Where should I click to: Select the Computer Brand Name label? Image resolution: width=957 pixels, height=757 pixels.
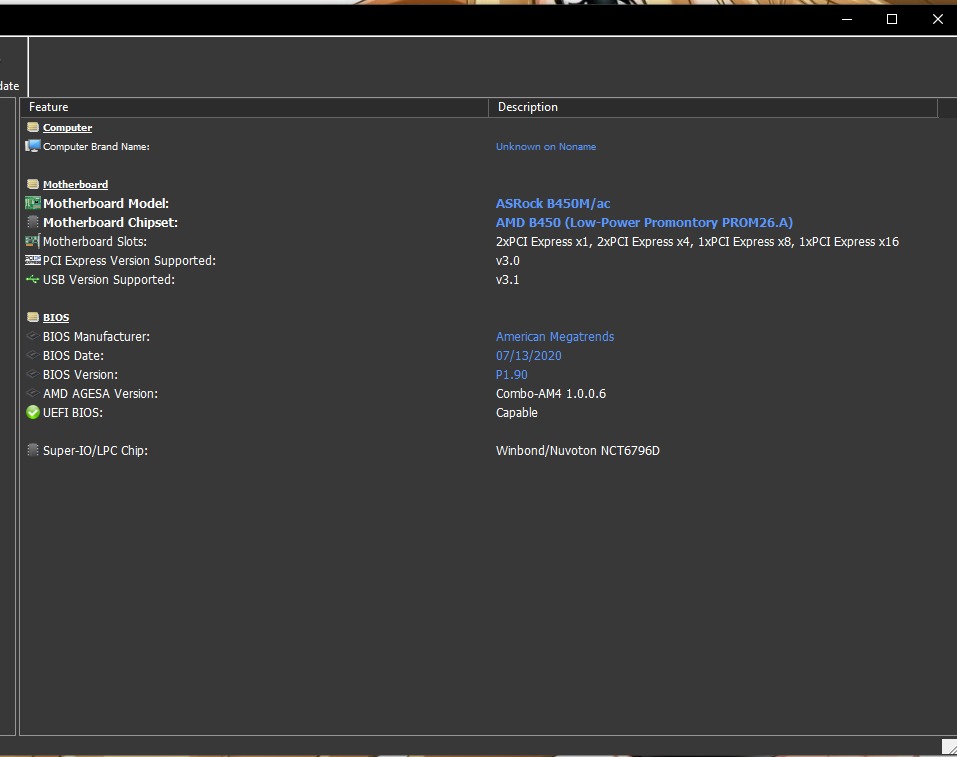[96, 147]
